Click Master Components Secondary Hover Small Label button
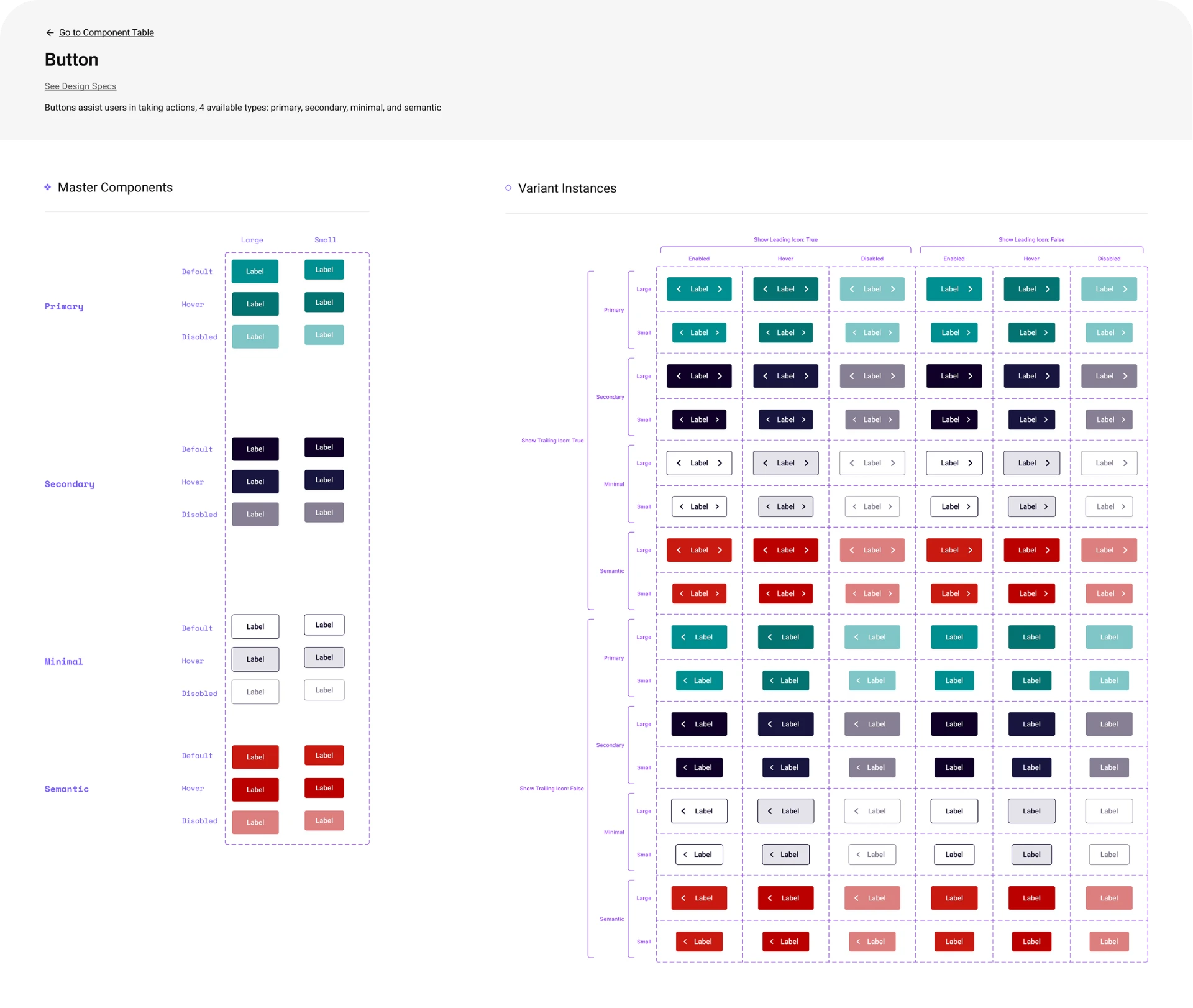The image size is (1193, 1008). click(x=324, y=480)
